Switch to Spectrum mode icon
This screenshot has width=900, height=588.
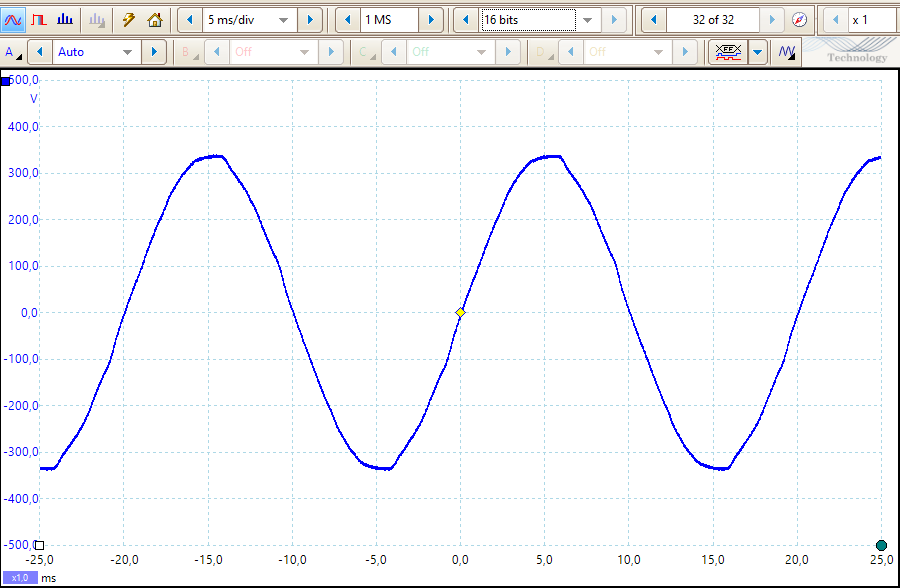pos(65,19)
